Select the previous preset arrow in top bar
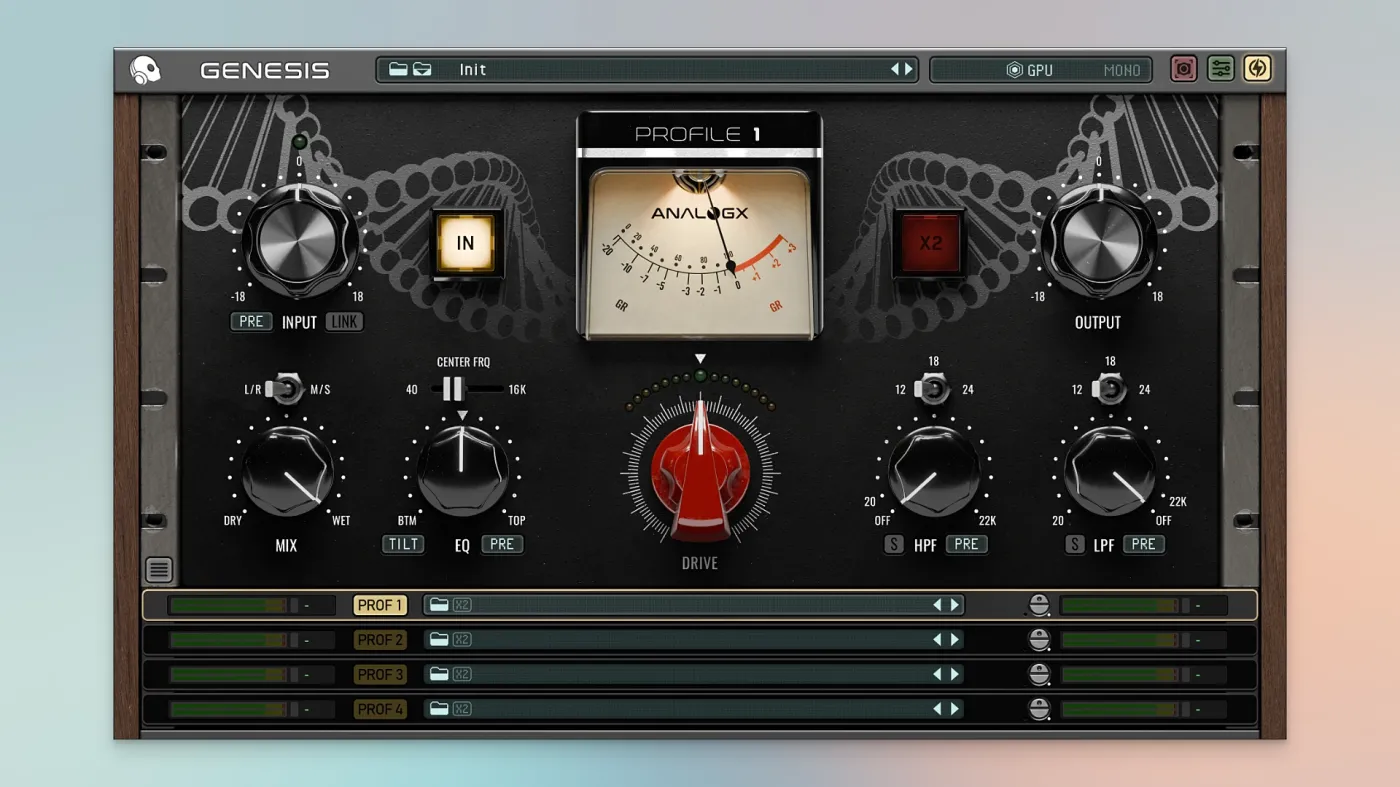 point(896,69)
